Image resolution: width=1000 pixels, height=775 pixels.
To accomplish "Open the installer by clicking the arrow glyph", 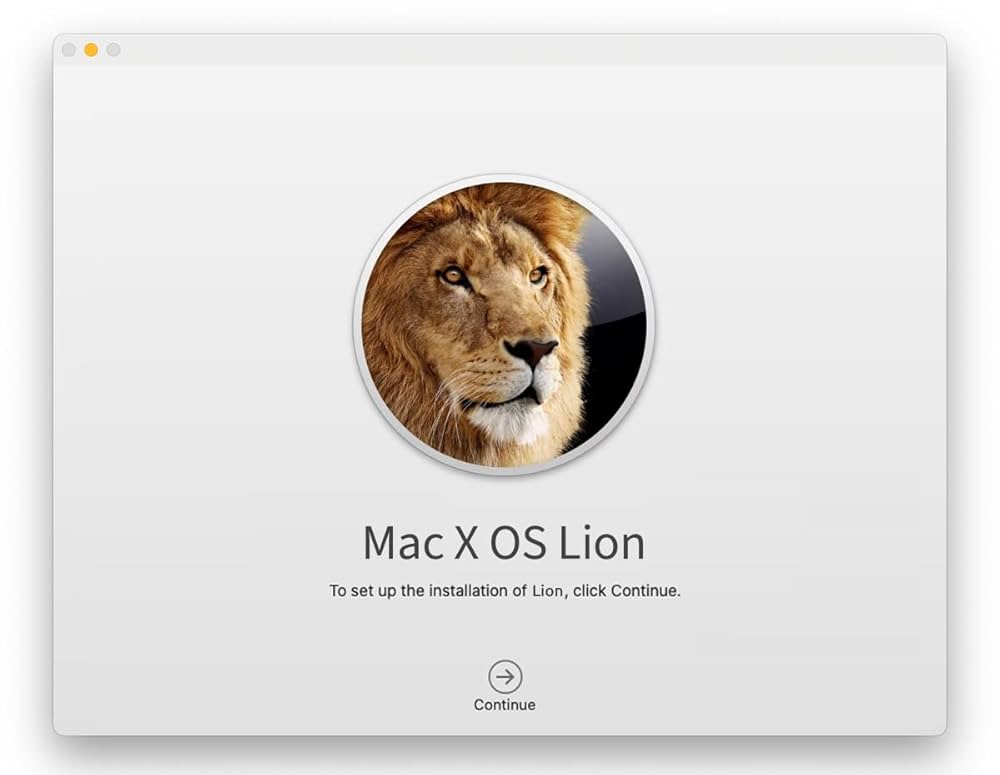I will 505,676.
